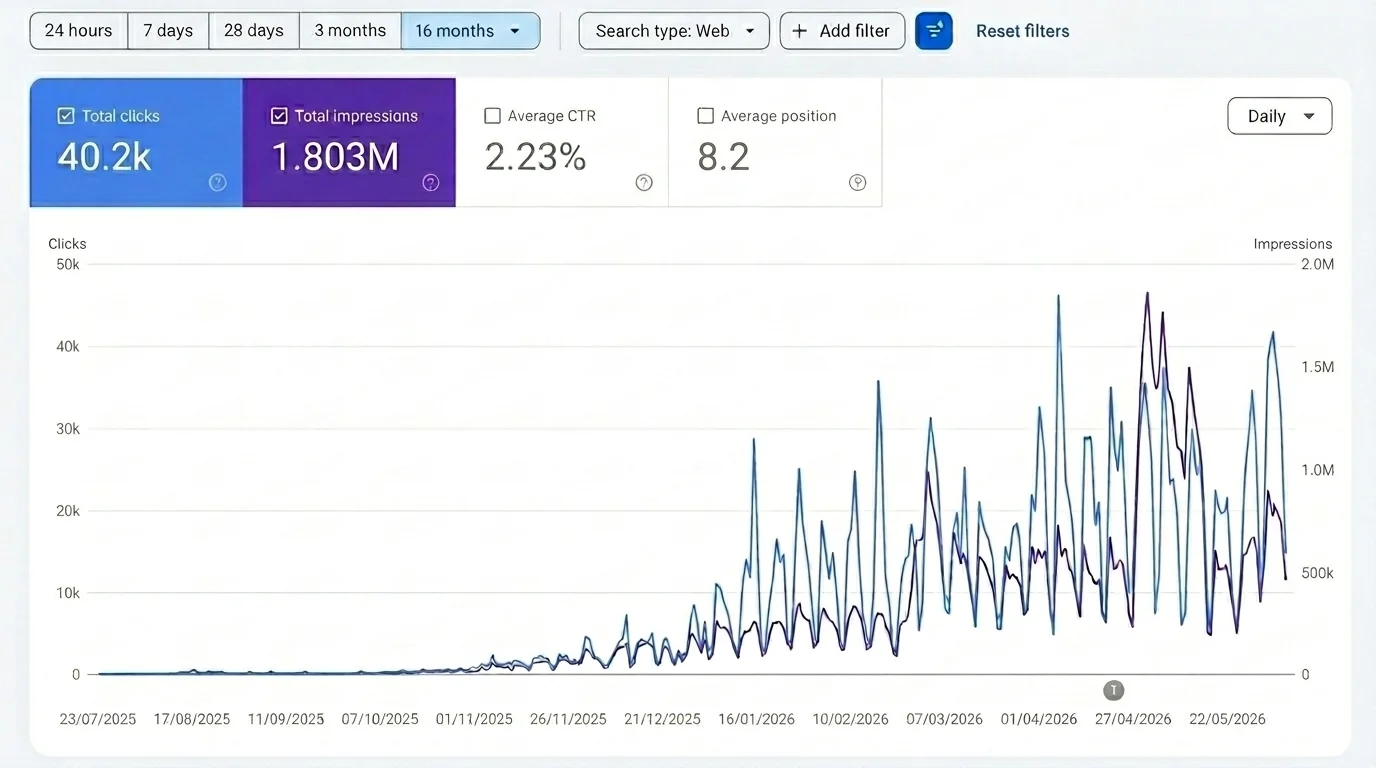The height and width of the screenshot is (768, 1376).
Task: Enable the Average CTR checkbox
Action: pyautogui.click(x=492, y=116)
